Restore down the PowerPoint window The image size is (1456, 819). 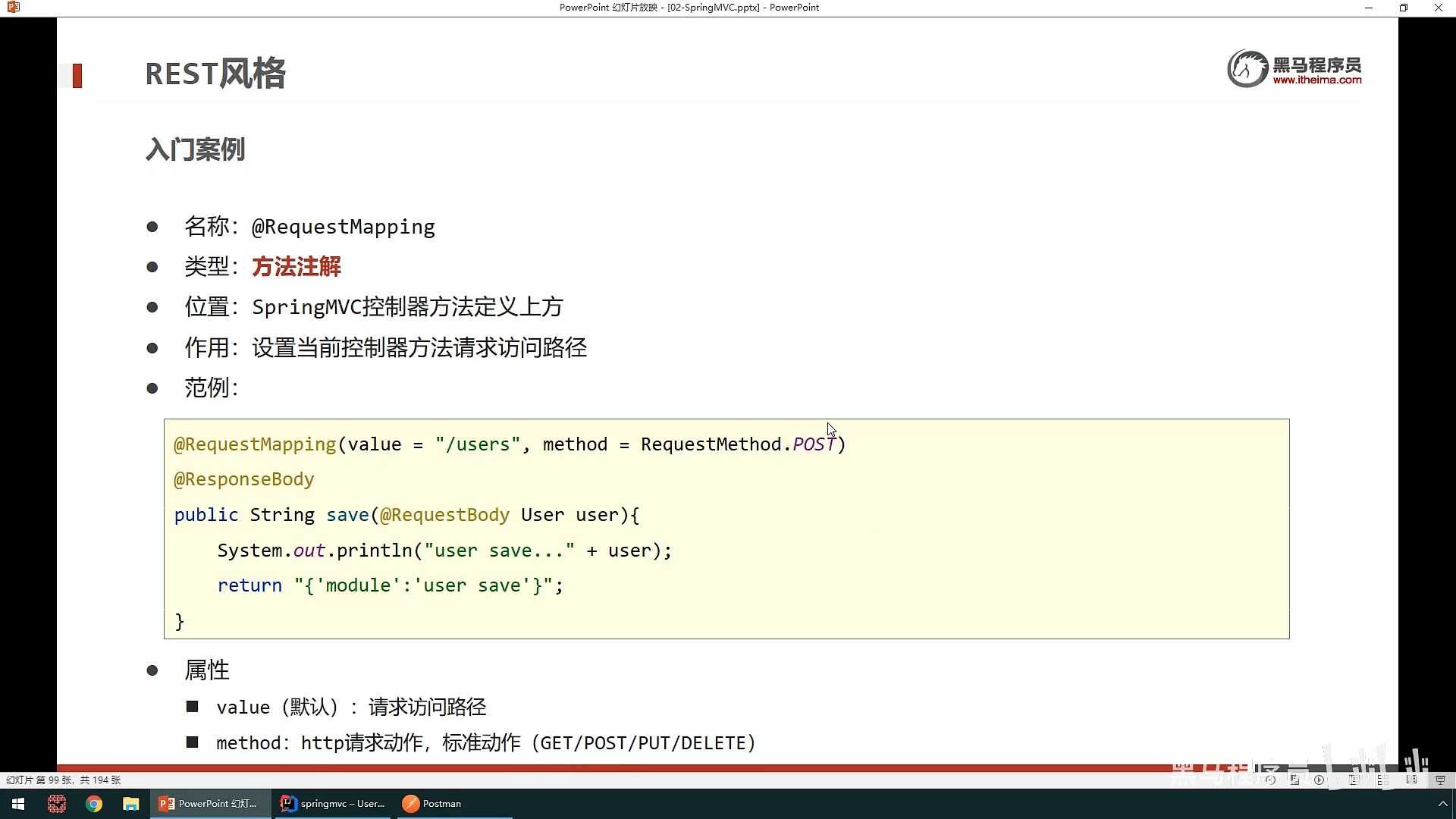1403,8
